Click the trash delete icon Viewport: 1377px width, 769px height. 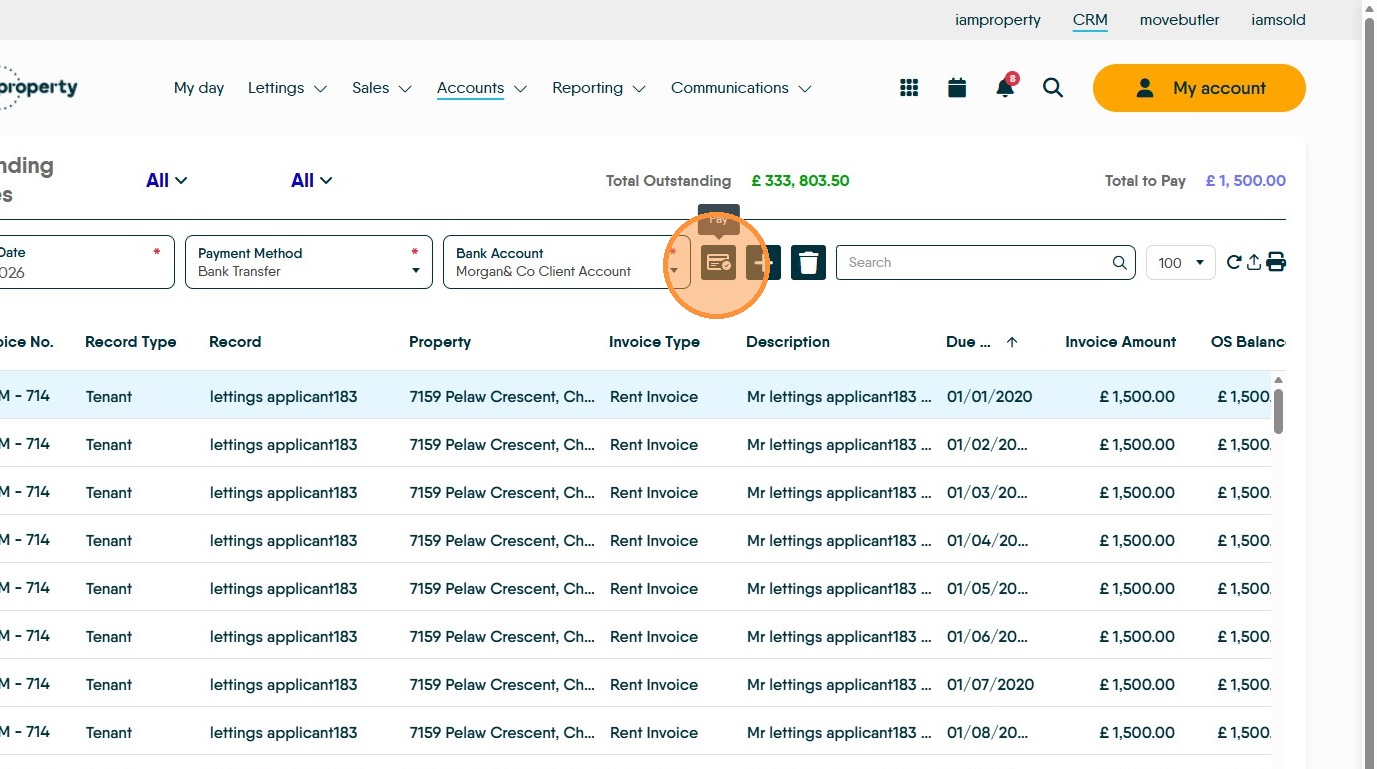[x=808, y=263]
